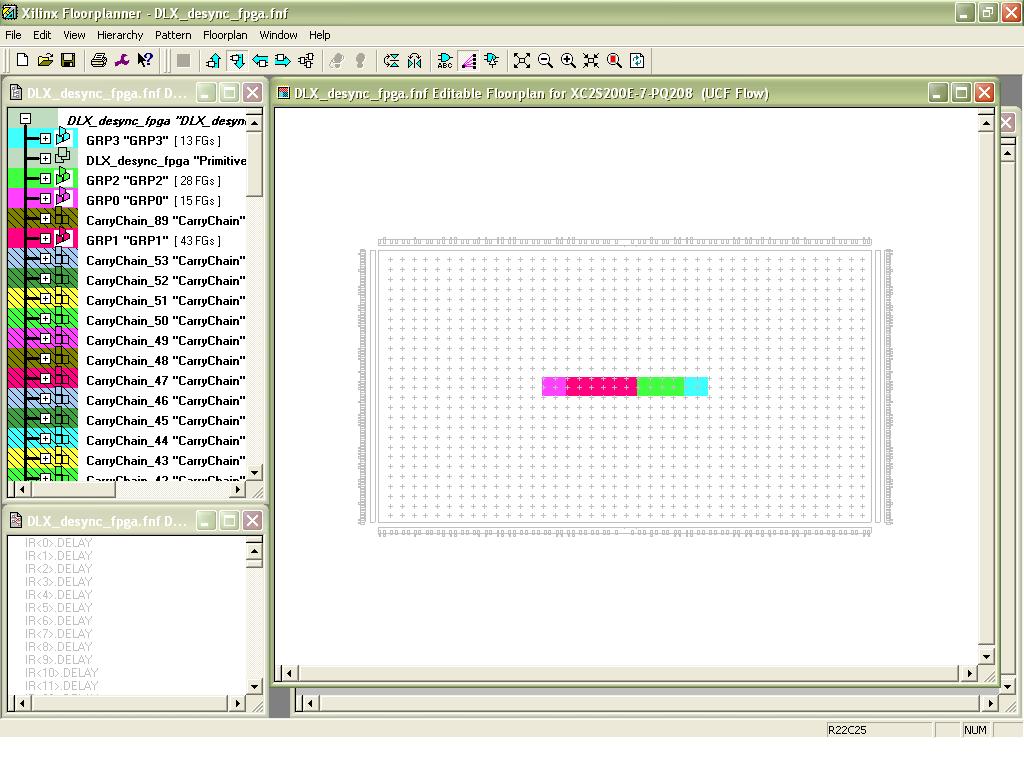
Task: Select IR<5>.DELAY in the lower list
Action: click(x=59, y=607)
